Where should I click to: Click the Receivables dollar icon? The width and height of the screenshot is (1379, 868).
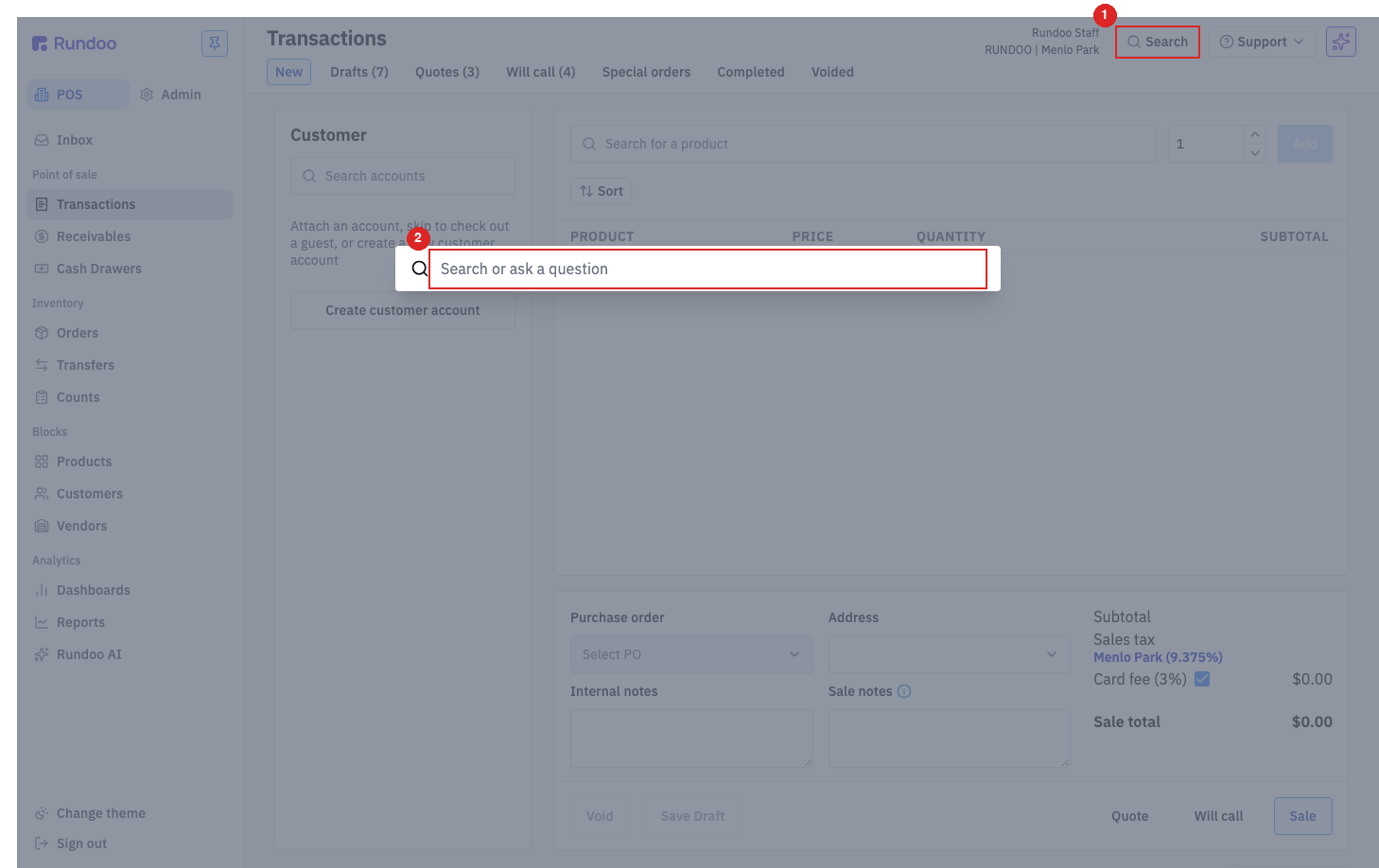pos(42,236)
